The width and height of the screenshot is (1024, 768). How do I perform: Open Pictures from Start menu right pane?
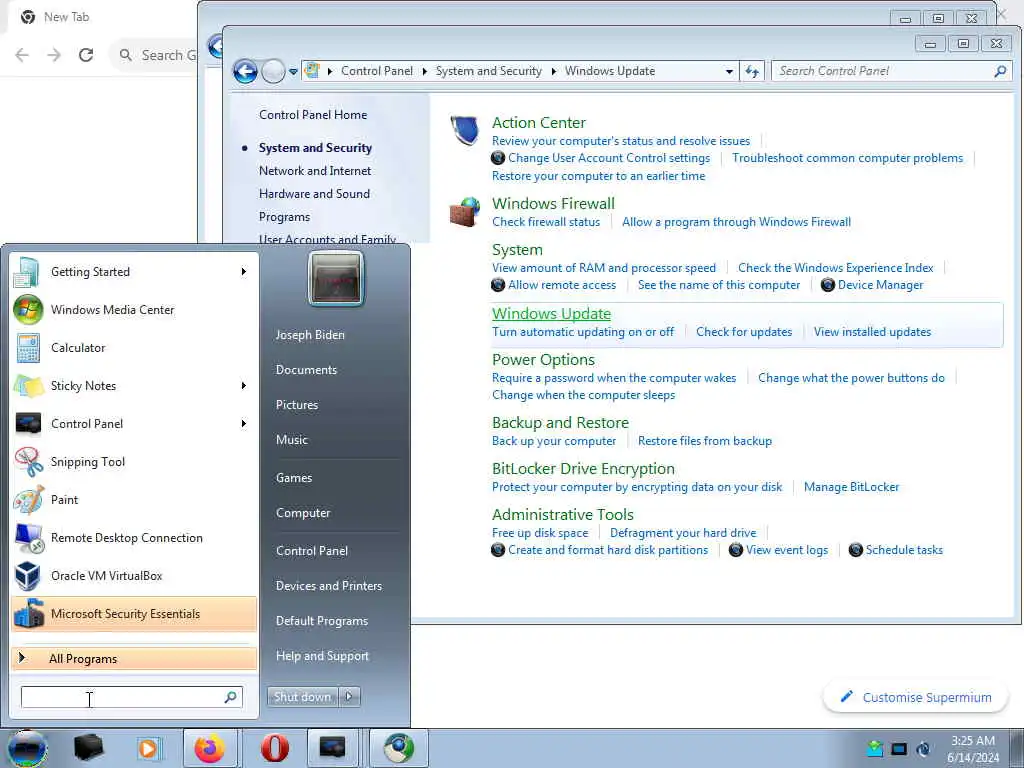coord(297,405)
